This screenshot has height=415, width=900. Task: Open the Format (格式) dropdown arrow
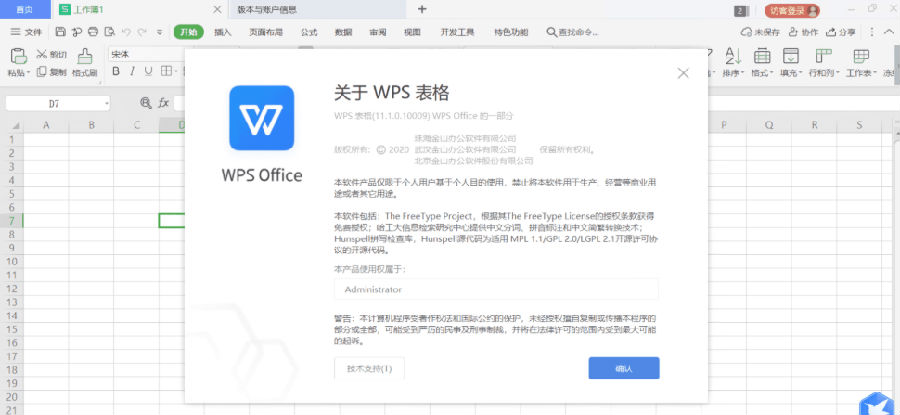tap(772, 73)
